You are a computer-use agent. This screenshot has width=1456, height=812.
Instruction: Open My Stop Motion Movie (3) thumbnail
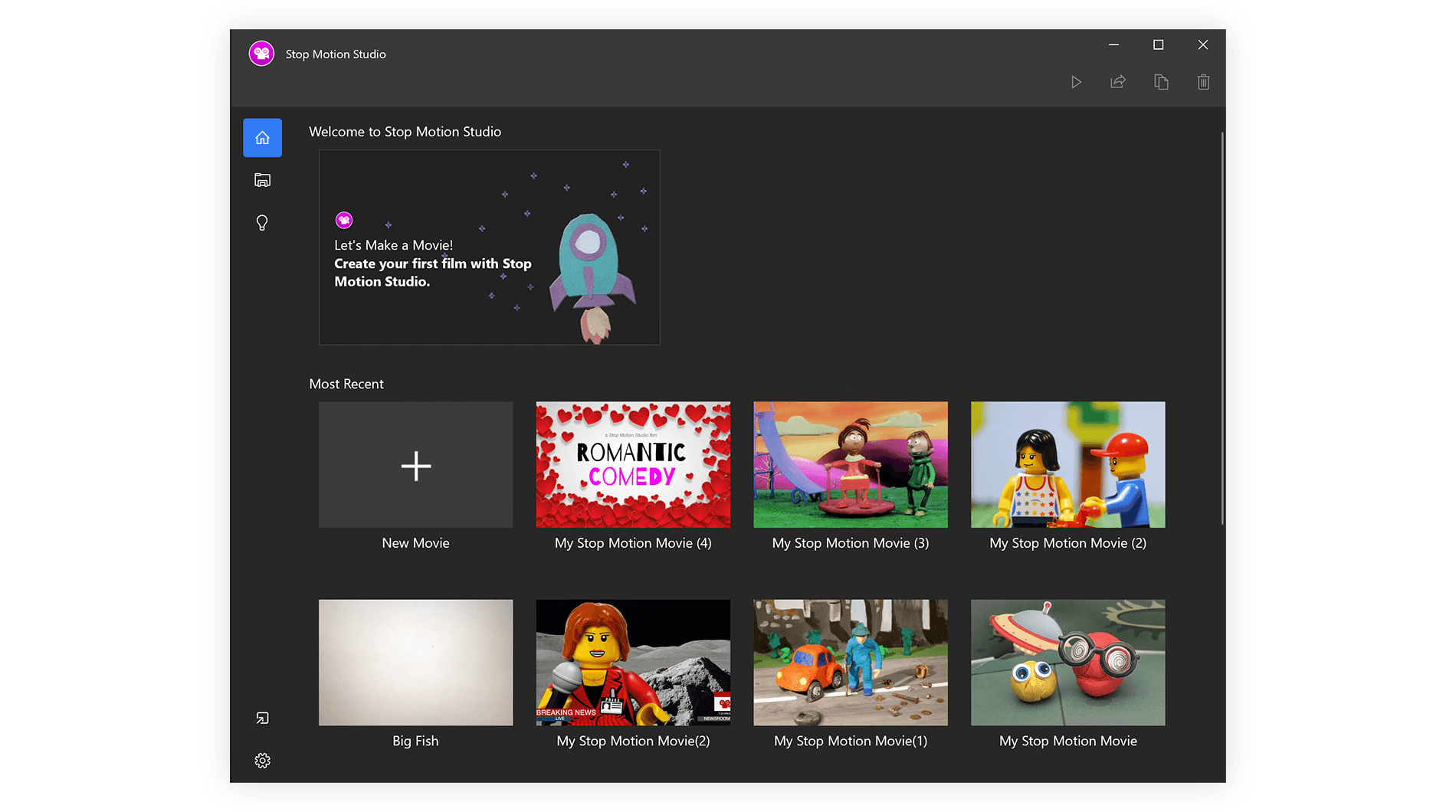tap(851, 465)
